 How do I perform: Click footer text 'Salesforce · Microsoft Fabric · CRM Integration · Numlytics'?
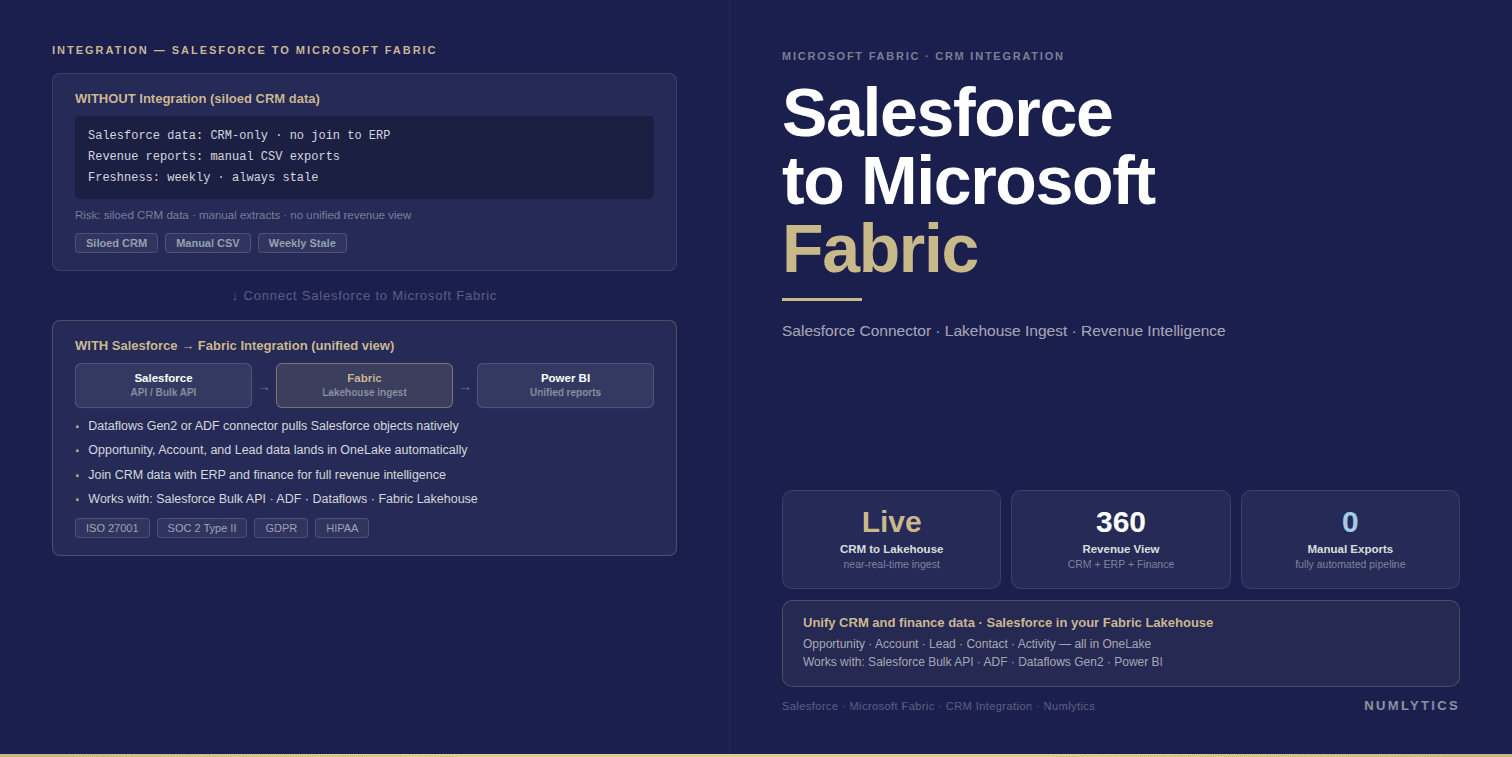tap(938, 706)
